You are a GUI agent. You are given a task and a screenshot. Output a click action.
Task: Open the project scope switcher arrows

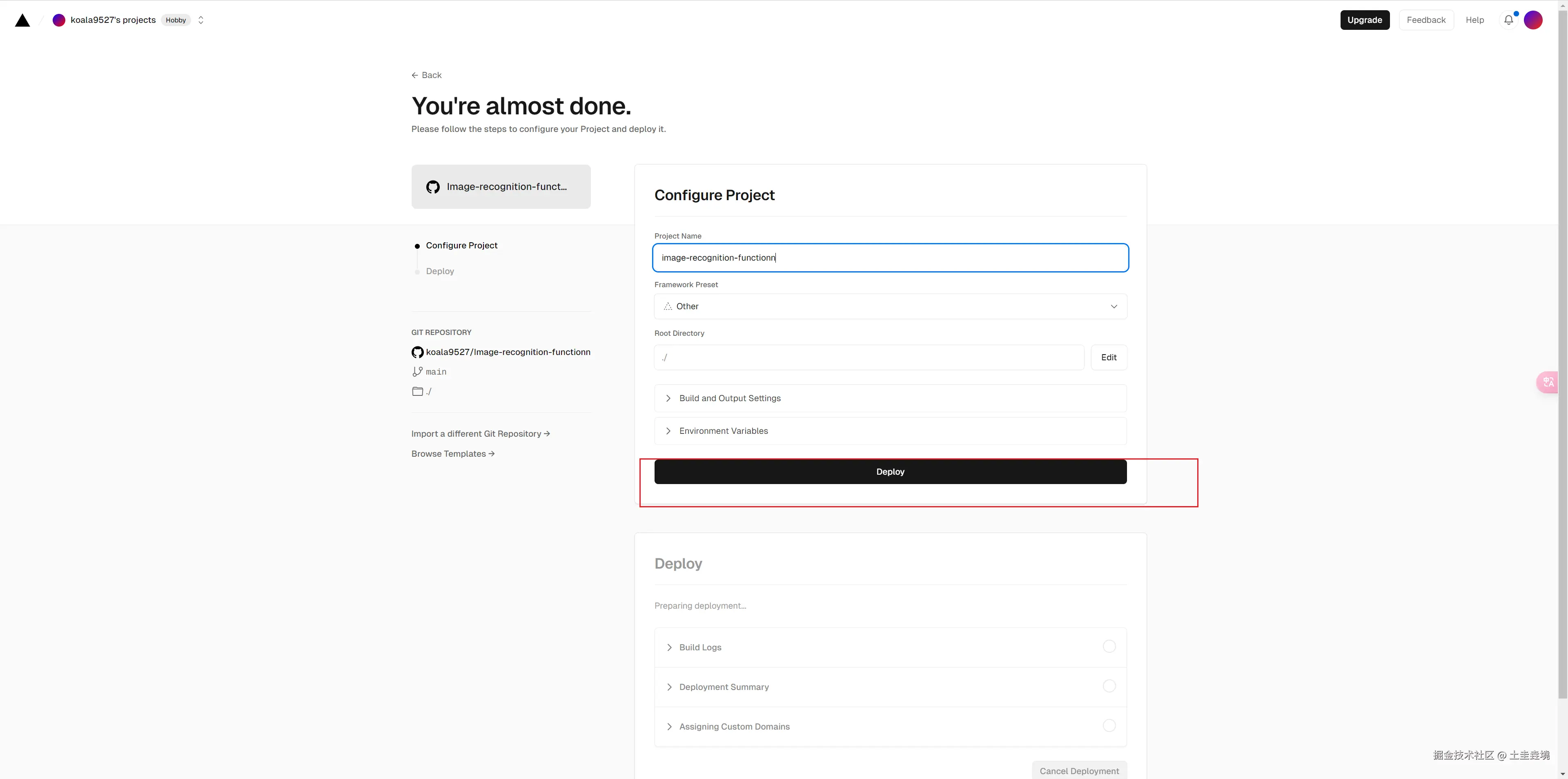tap(201, 20)
